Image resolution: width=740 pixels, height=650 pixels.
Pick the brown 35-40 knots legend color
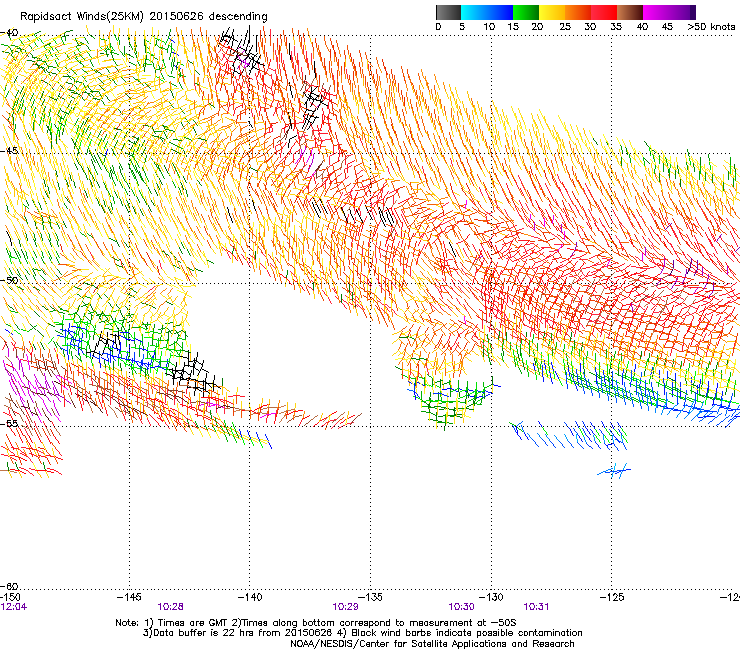point(630,12)
